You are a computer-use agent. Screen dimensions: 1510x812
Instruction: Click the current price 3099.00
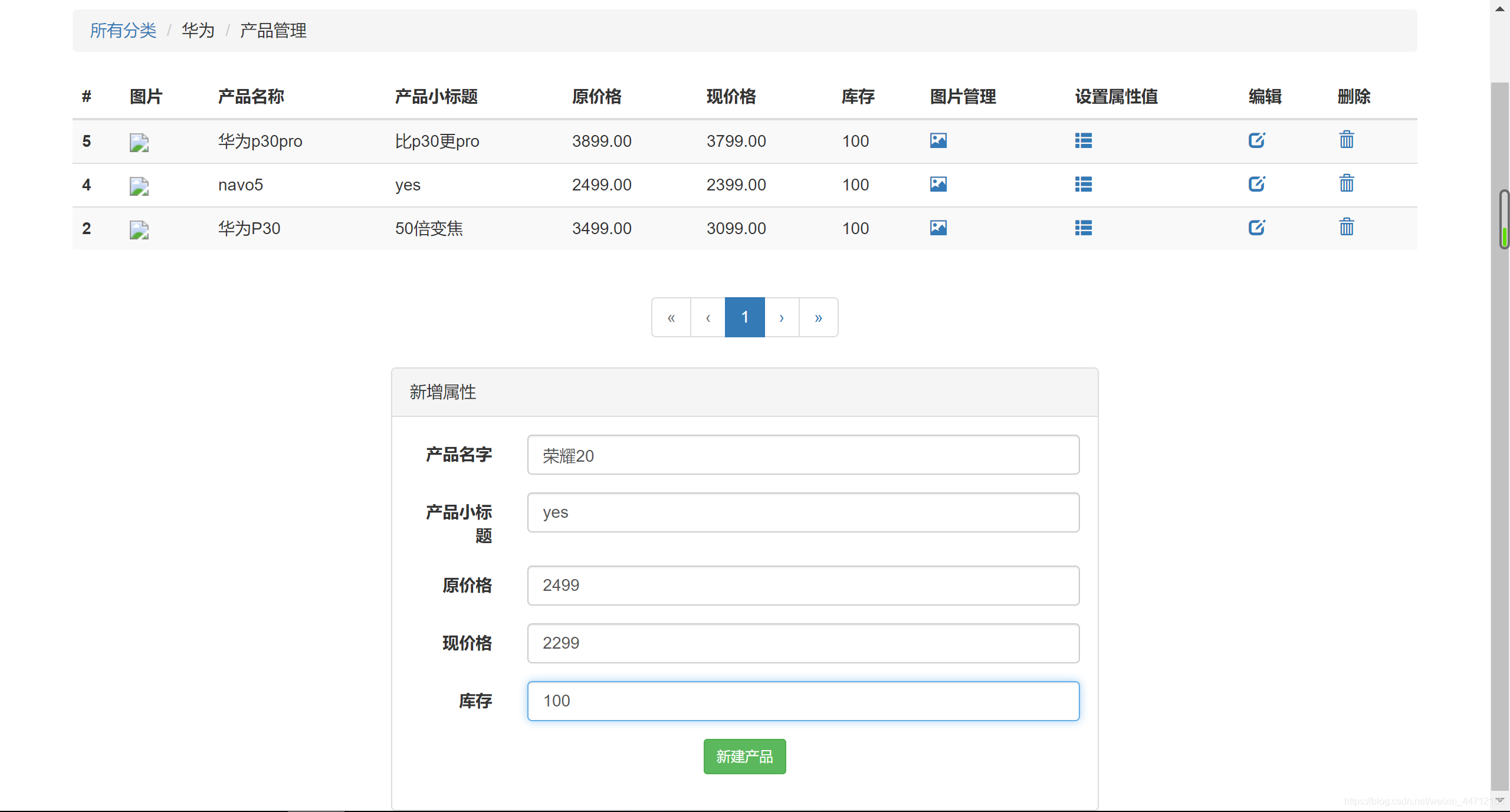(736, 228)
